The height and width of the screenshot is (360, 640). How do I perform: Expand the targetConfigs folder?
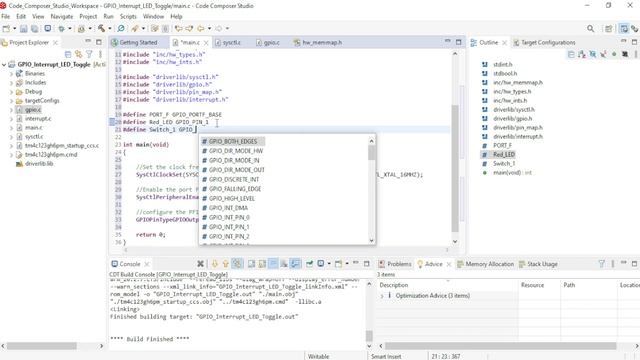click(11, 101)
